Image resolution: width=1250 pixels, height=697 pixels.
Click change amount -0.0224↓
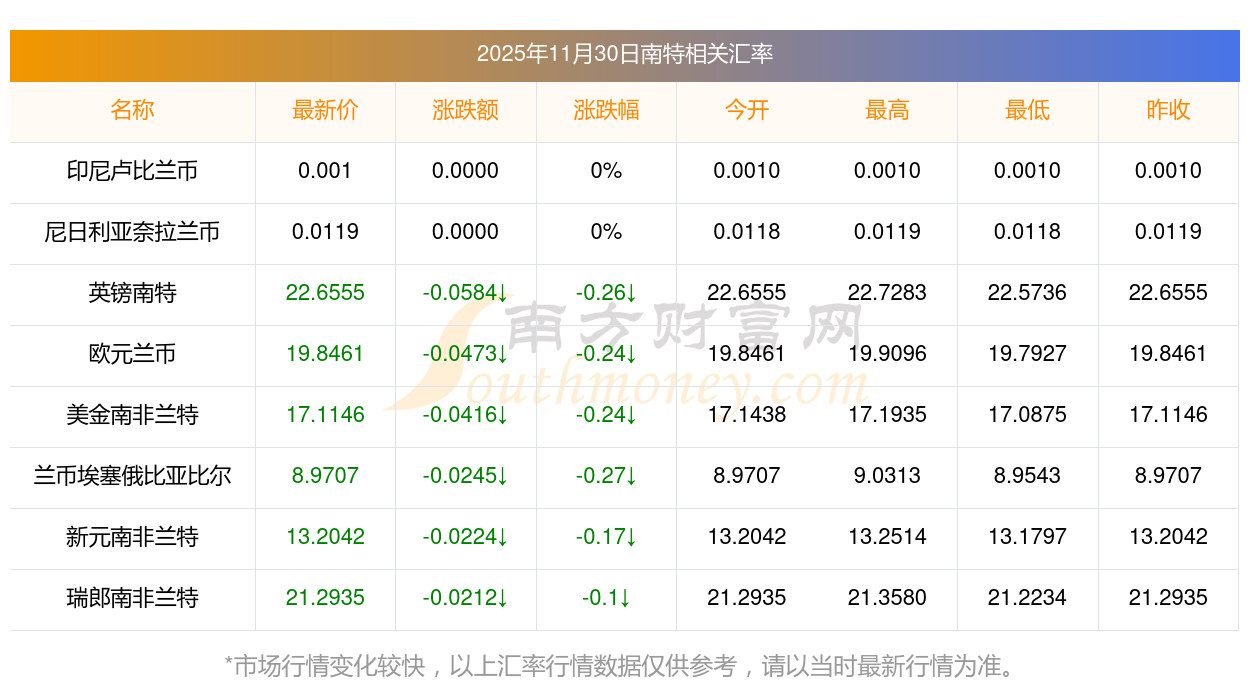(466, 537)
